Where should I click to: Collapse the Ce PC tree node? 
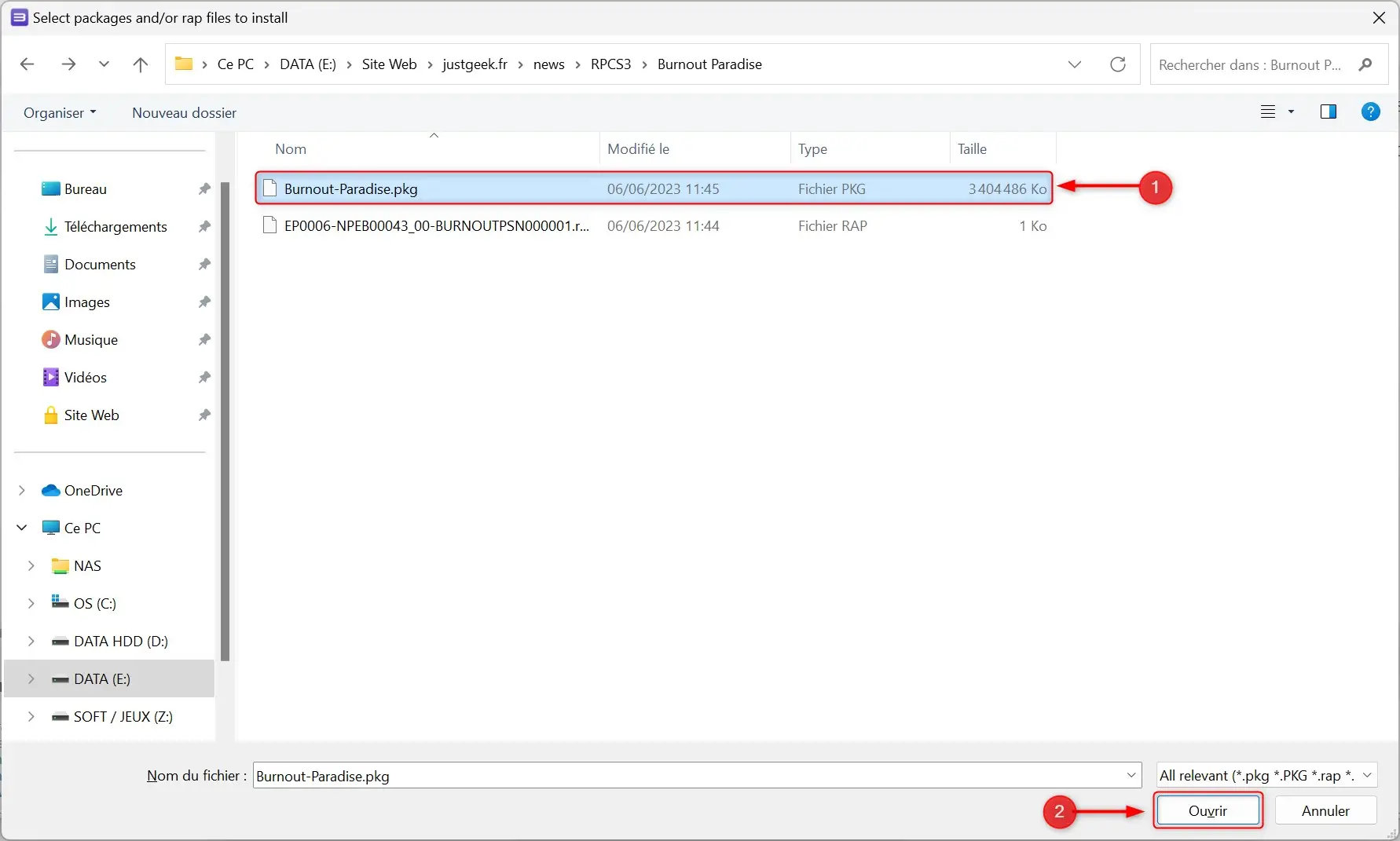pos(22,528)
